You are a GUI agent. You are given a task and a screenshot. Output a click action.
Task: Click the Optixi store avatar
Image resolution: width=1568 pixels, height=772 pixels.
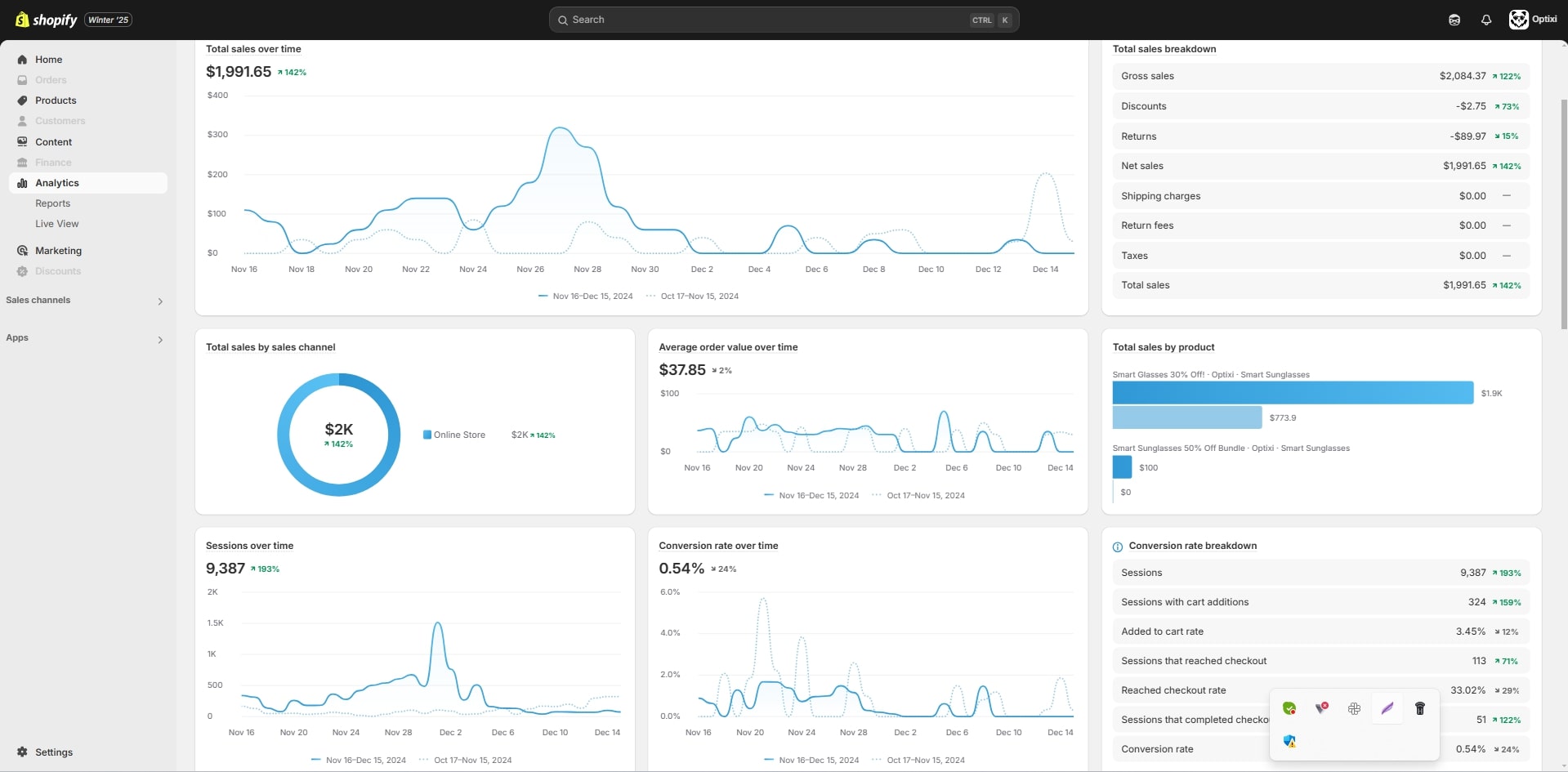[x=1518, y=20]
